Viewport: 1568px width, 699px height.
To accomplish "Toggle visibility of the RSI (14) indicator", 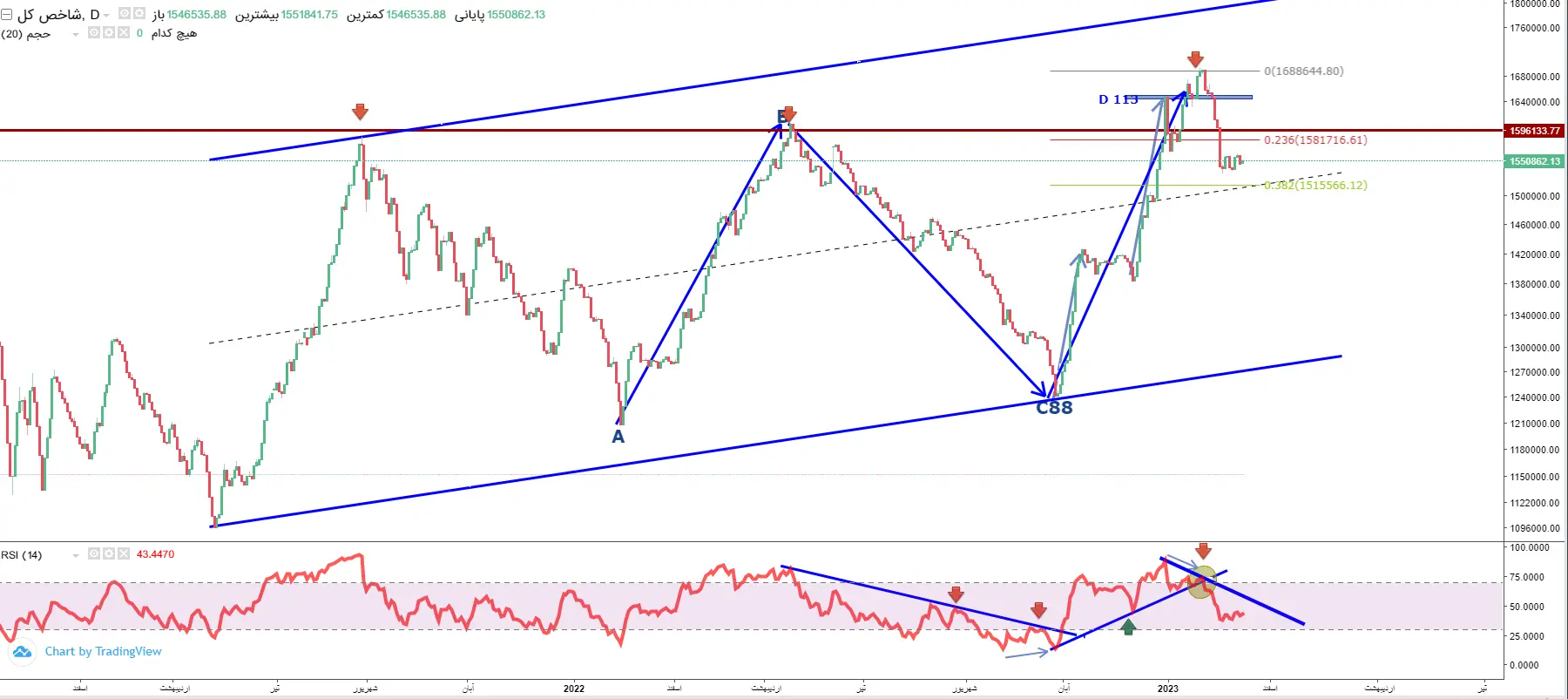I will point(94,554).
